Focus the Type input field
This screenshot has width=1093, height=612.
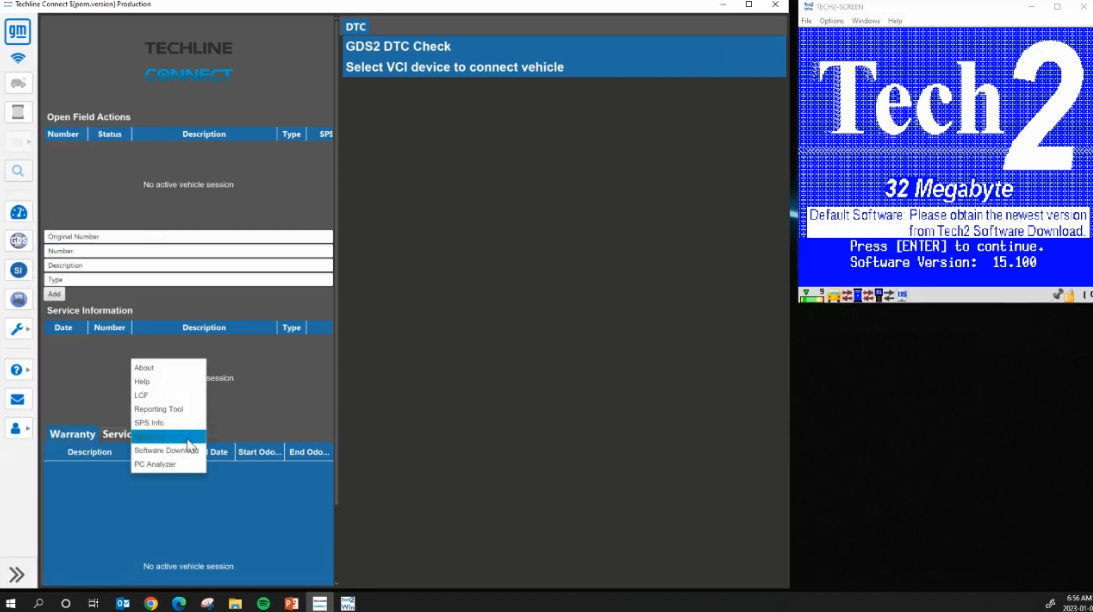188,280
